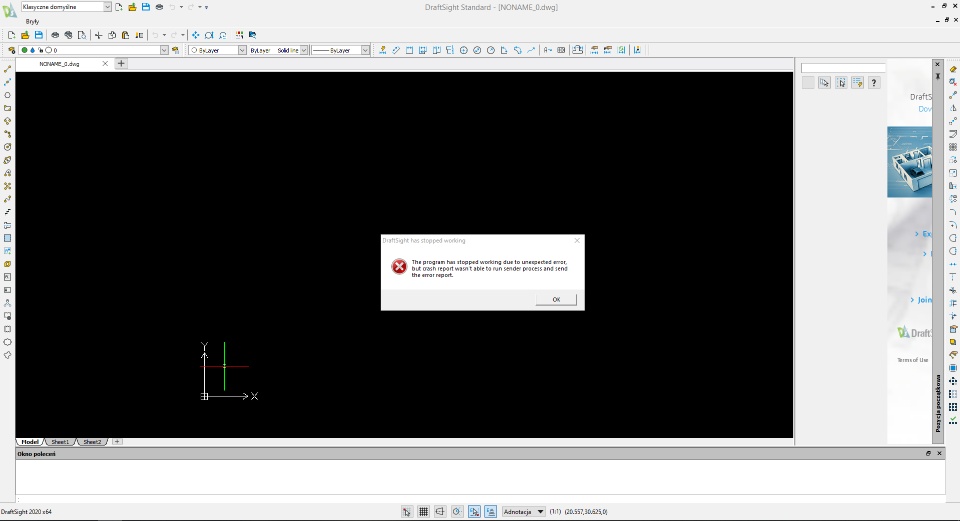Click Save icon in main toolbar
This screenshot has width=960, height=521.
[39, 35]
